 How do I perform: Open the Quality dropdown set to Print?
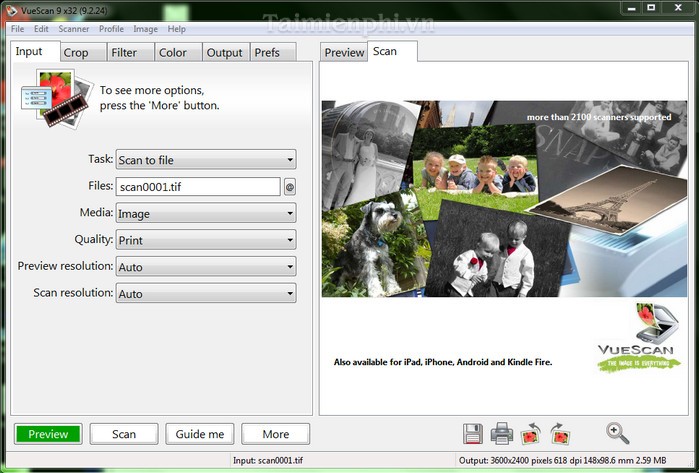tap(205, 240)
